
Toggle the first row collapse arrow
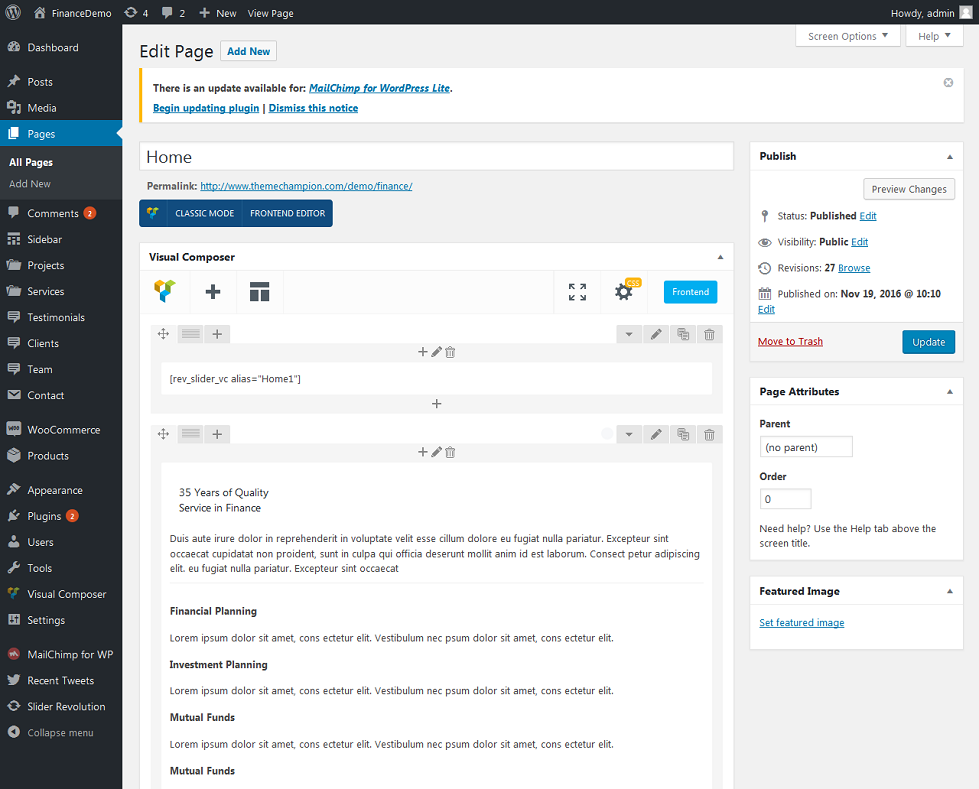click(629, 335)
